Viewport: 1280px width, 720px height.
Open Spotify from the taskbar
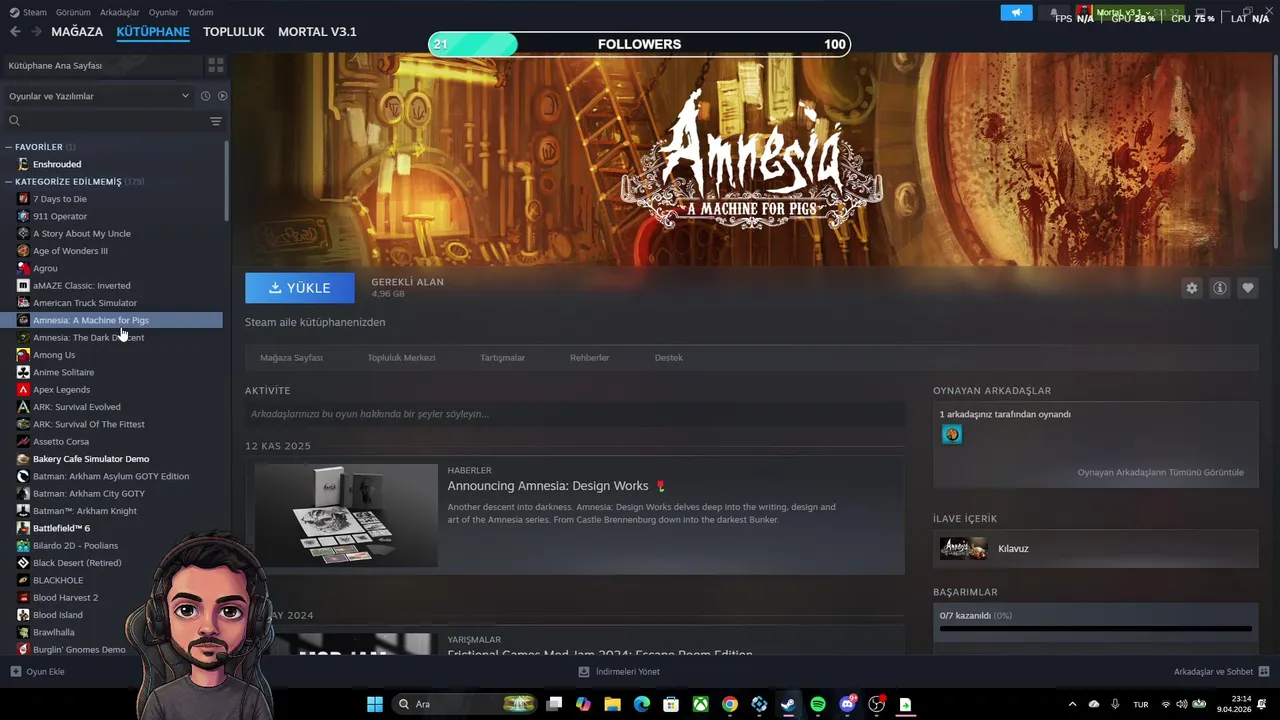[818, 704]
